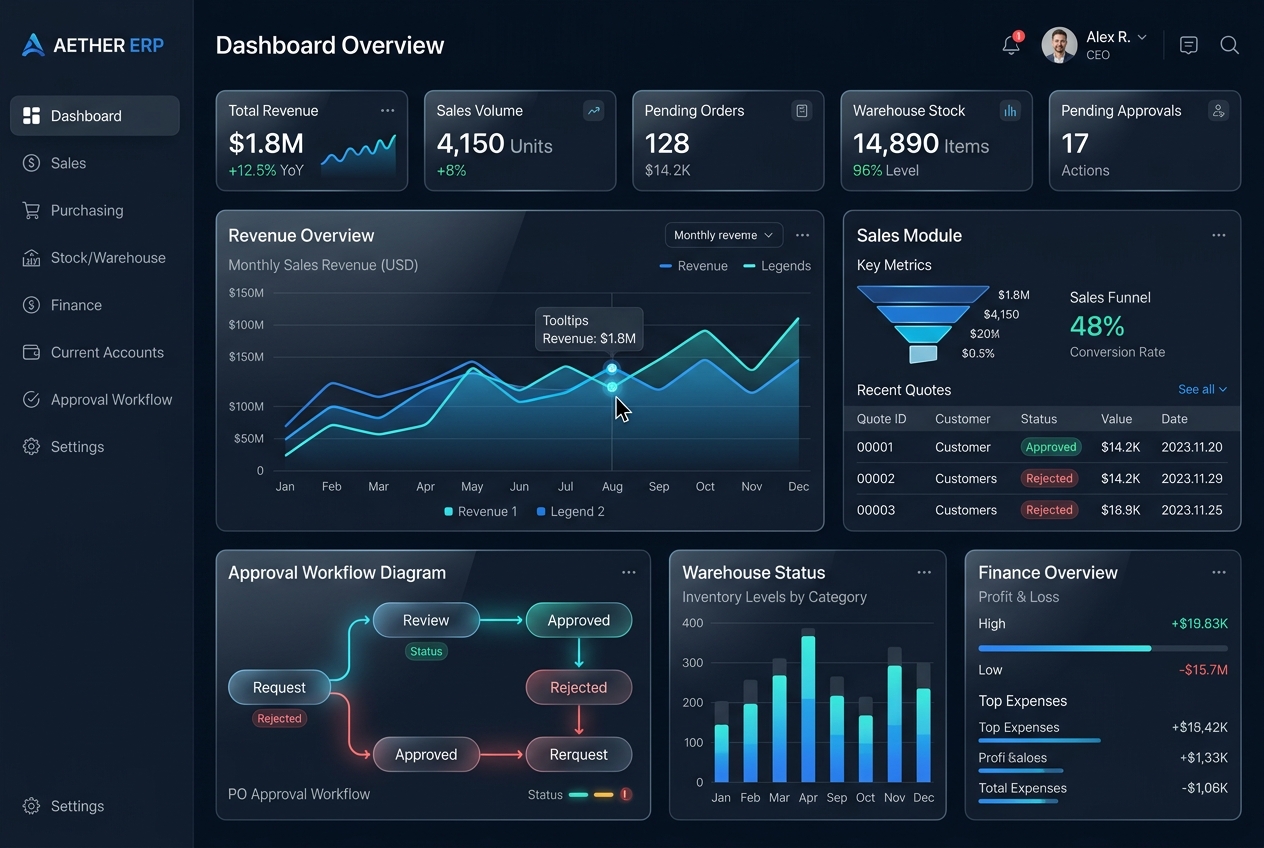
Task: Click the Purchasing cart icon
Action: [31, 210]
